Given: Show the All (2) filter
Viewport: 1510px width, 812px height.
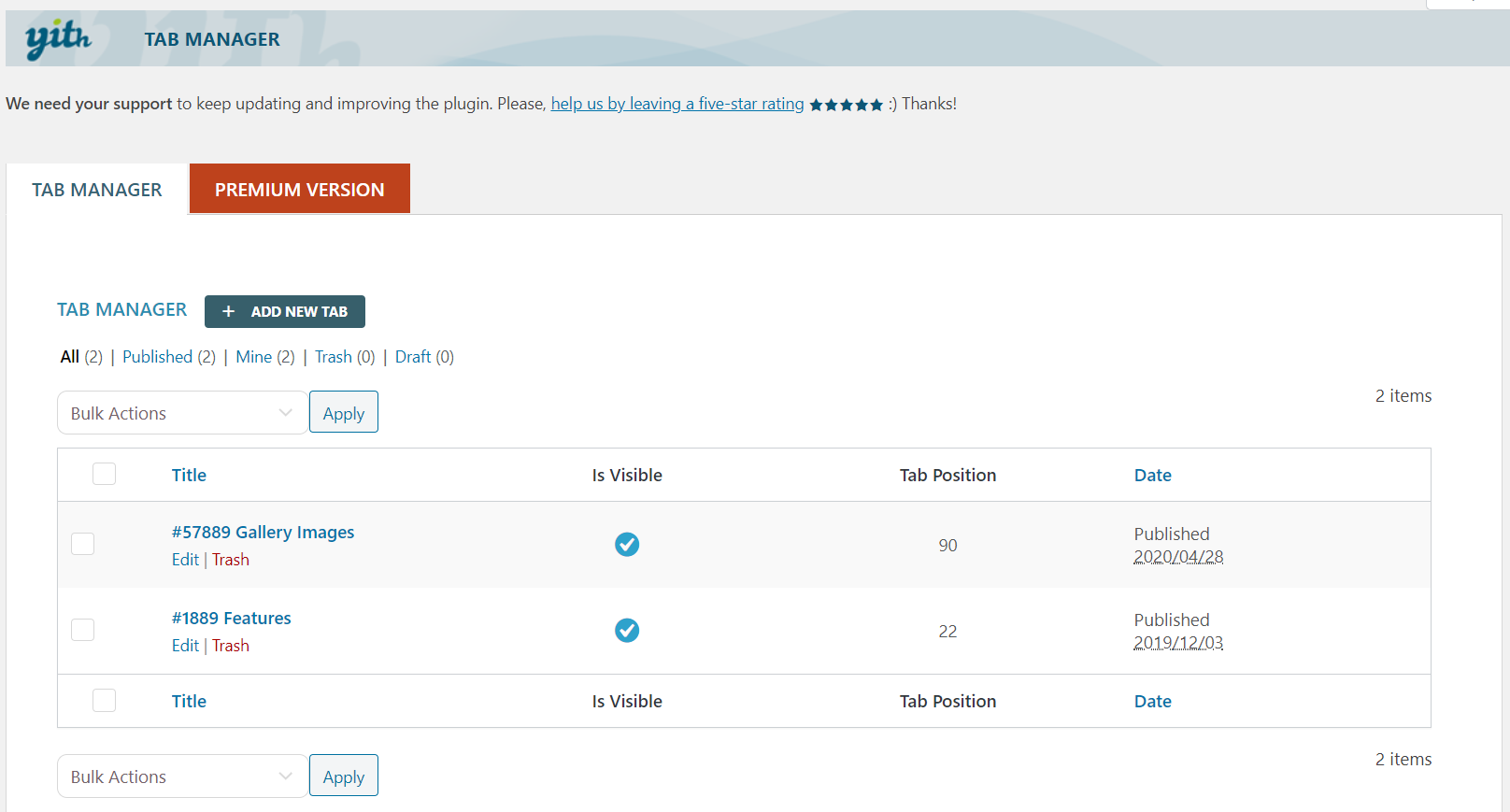Looking at the screenshot, I should pyautogui.click(x=81, y=357).
